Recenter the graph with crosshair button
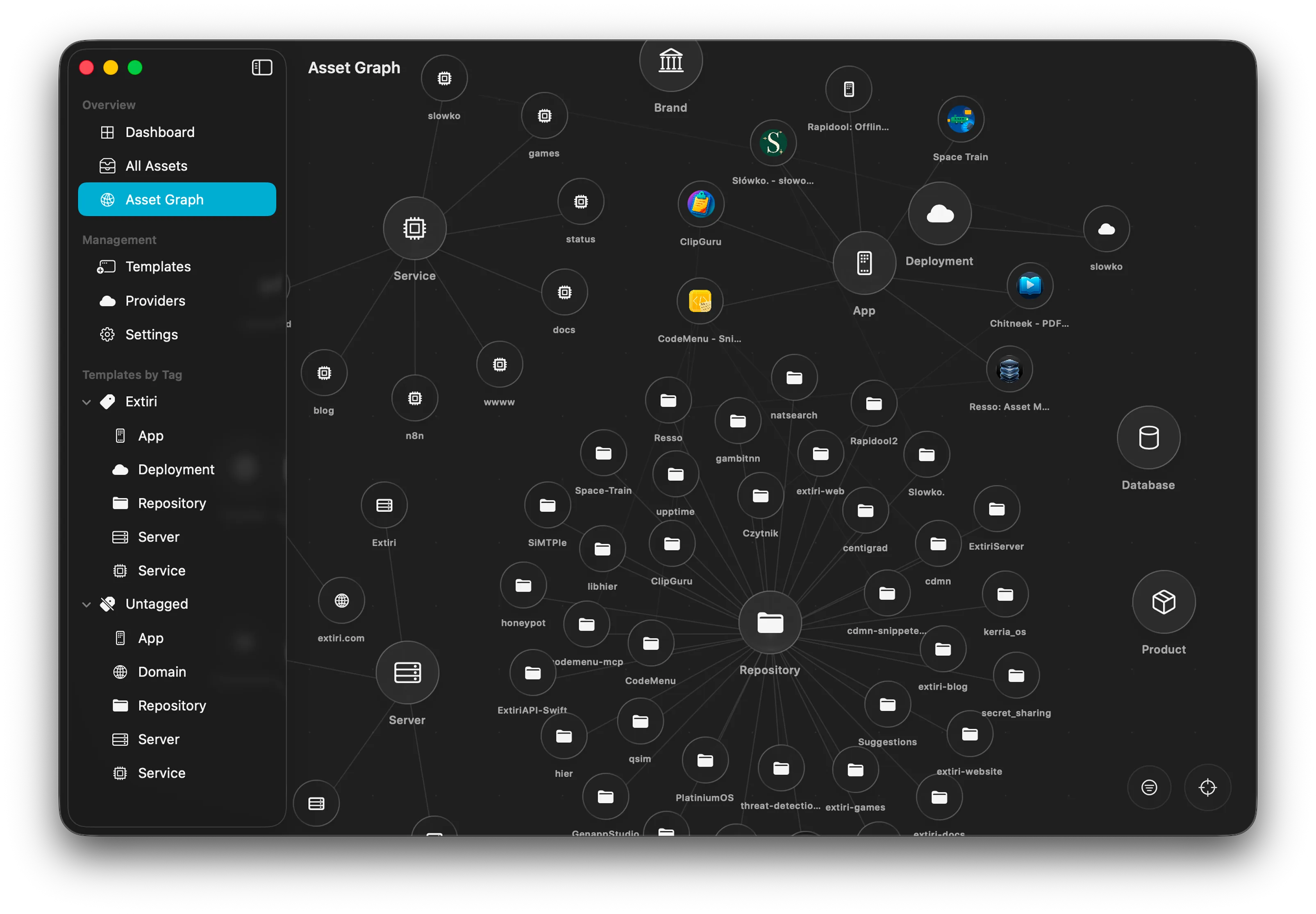1316x914 pixels. click(1207, 787)
